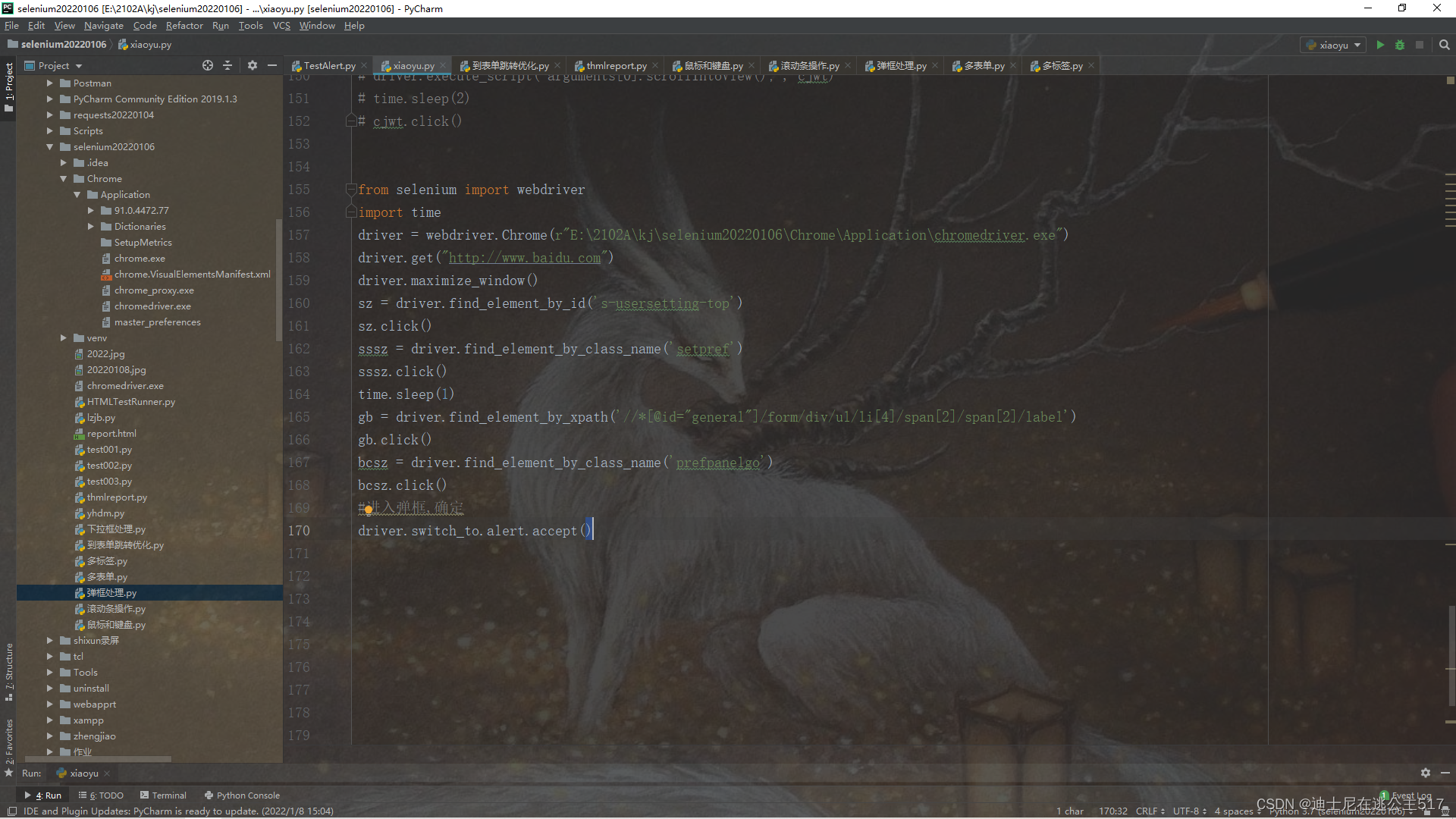Open HTMLTestRunner.py in project tree
This screenshot has height=819, width=1456.
[130, 402]
